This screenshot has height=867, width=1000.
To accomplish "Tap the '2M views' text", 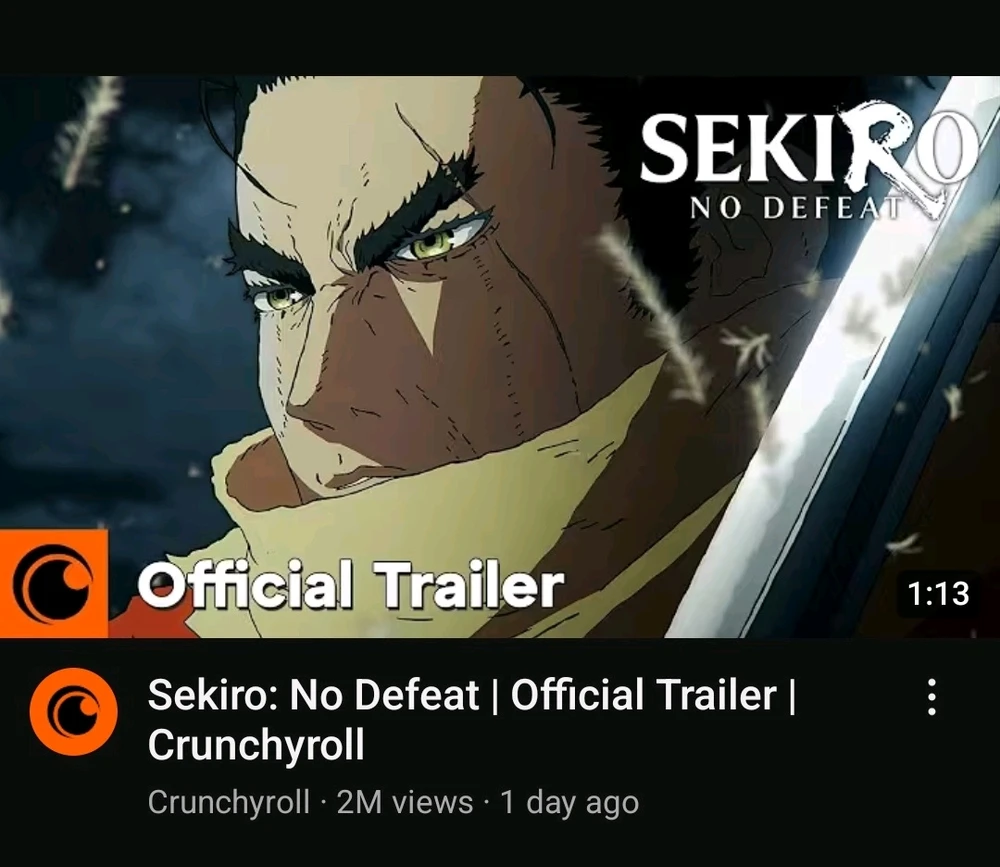I will click(x=405, y=802).
